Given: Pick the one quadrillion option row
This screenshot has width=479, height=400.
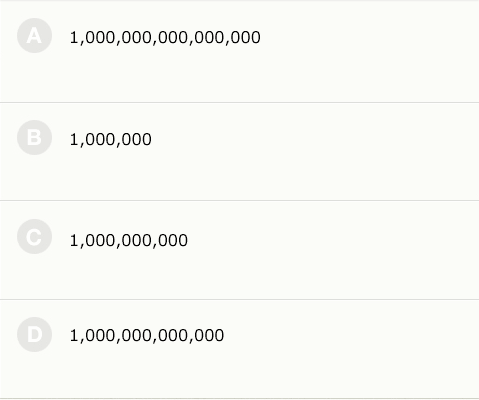Looking at the screenshot, I should (239, 52).
